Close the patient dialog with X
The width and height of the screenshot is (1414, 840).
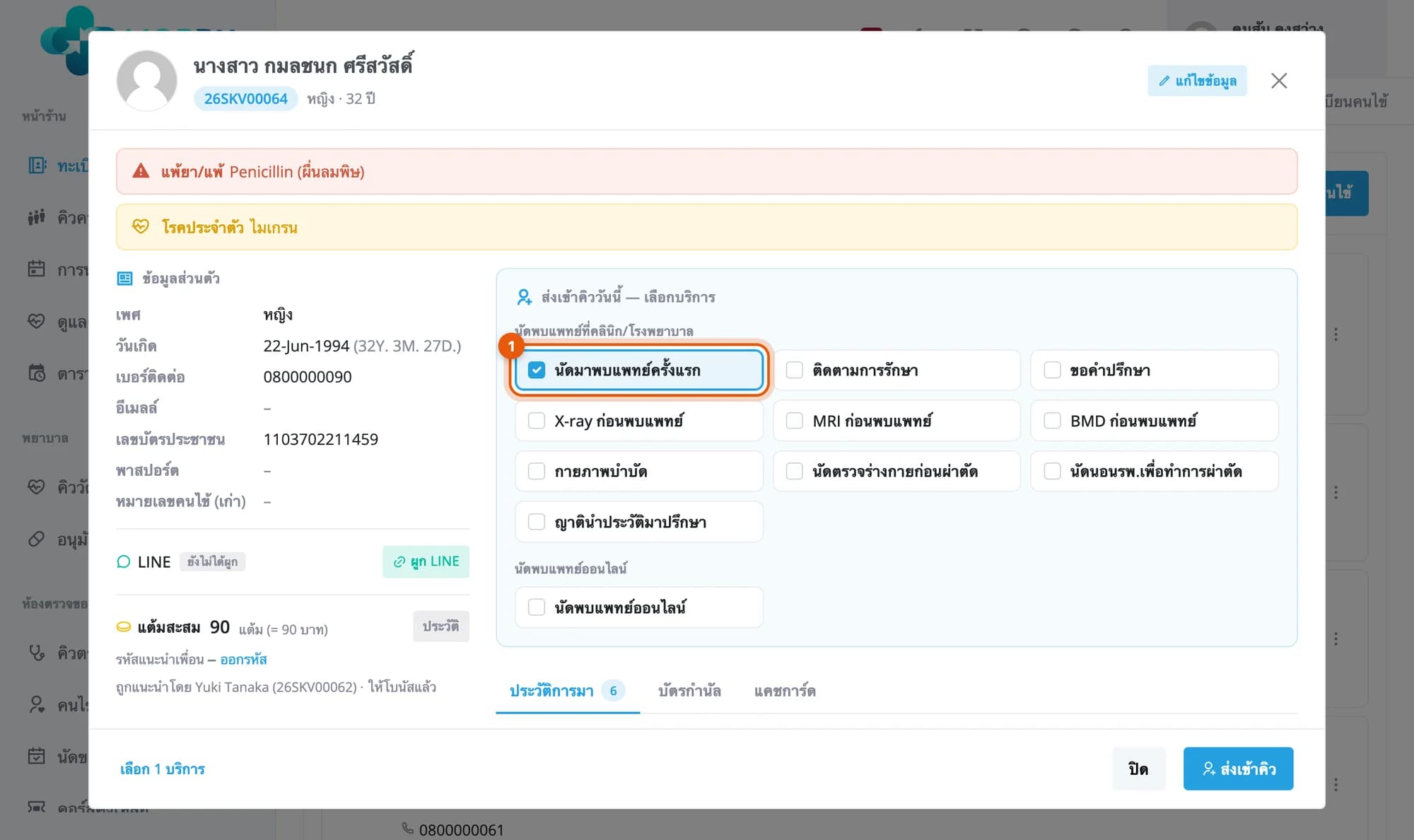[x=1279, y=81]
